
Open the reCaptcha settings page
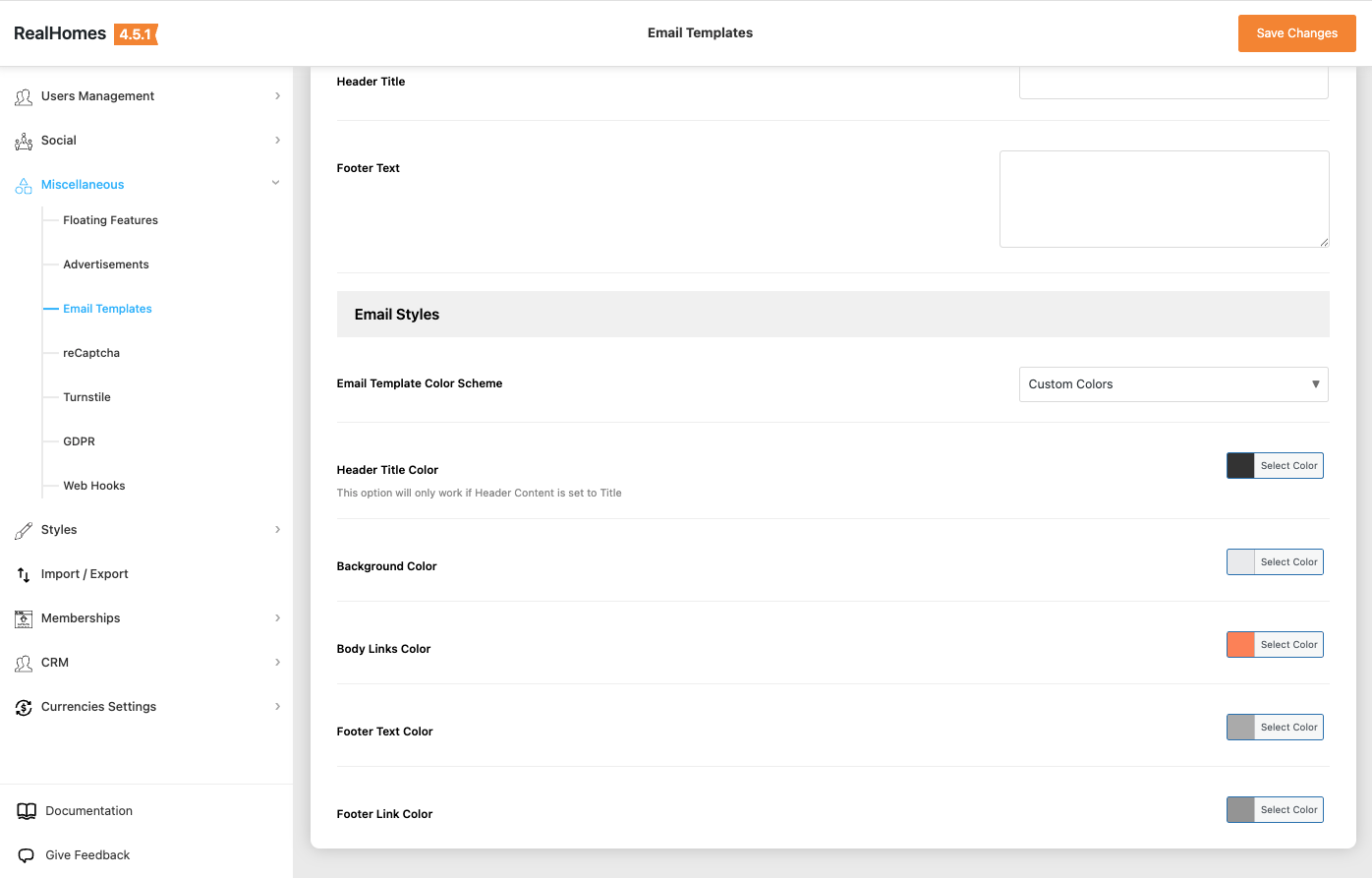coord(91,353)
